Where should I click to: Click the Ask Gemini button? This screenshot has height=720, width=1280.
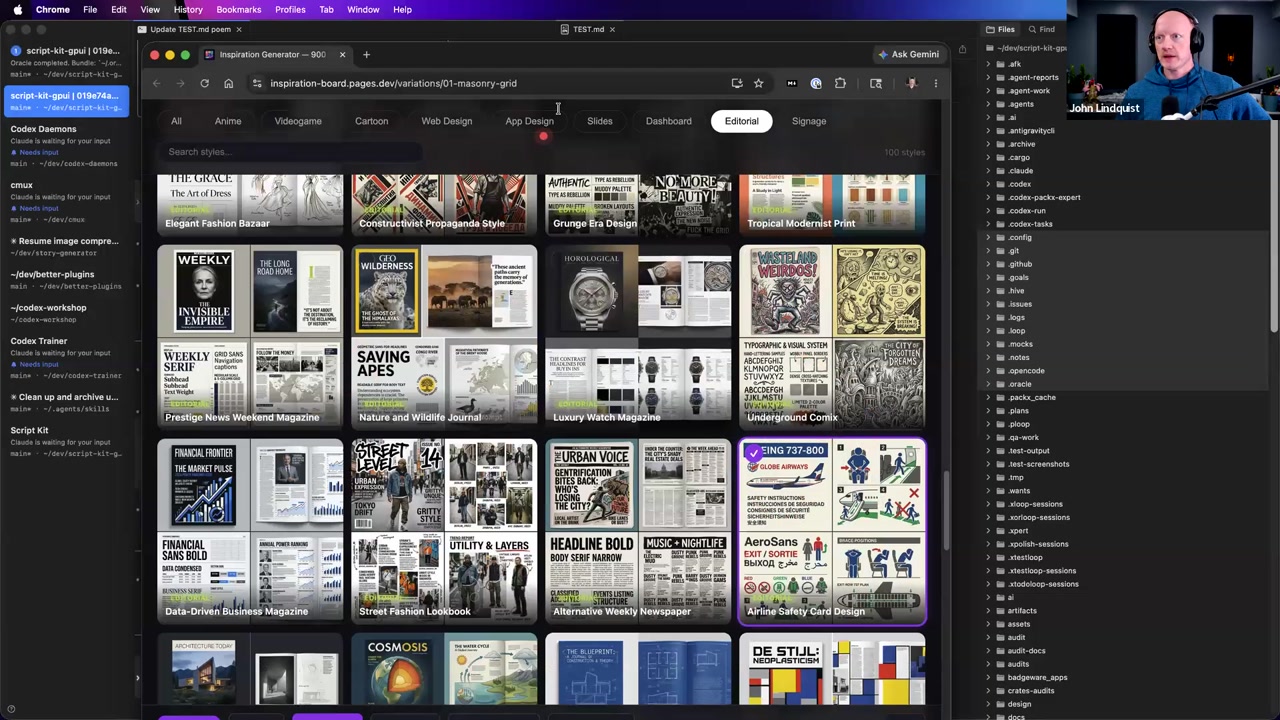908,55
